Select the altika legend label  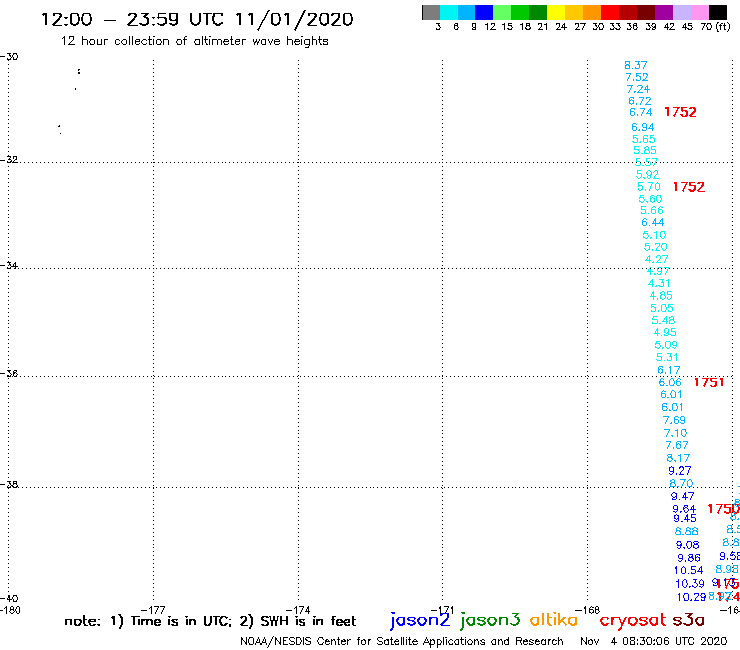tap(554, 620)
